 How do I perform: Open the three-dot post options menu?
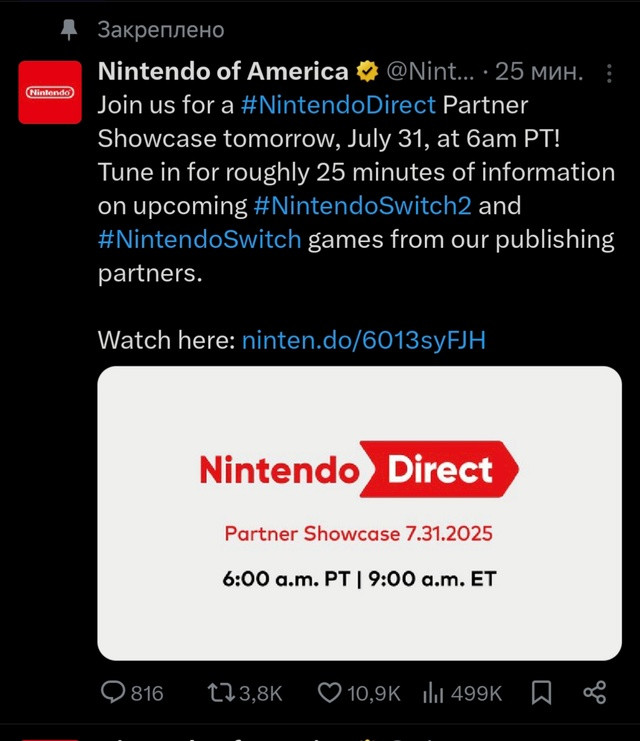point(609,73)
